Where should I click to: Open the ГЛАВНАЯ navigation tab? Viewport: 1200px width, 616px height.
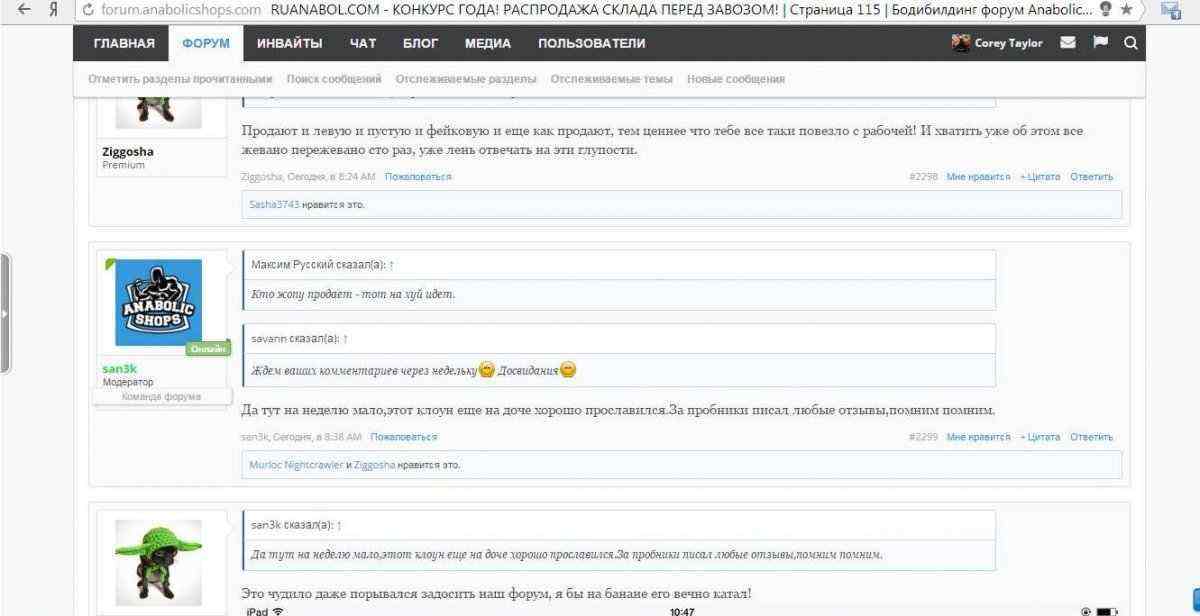124,43
